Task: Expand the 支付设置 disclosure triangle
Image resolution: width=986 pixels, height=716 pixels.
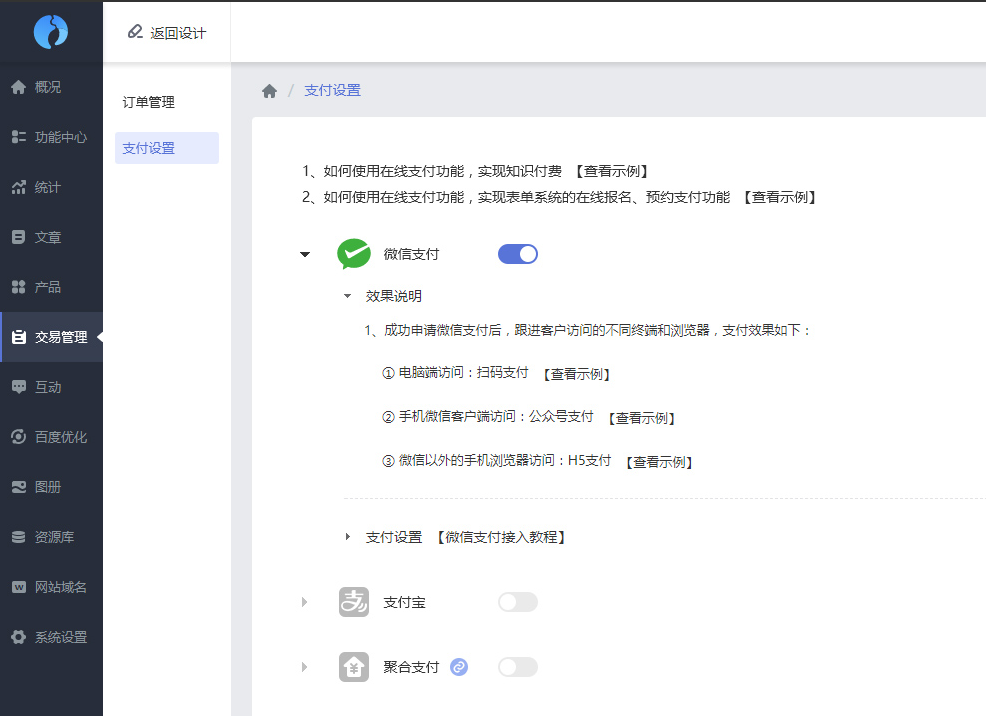Action: click(x=348, y=537)
